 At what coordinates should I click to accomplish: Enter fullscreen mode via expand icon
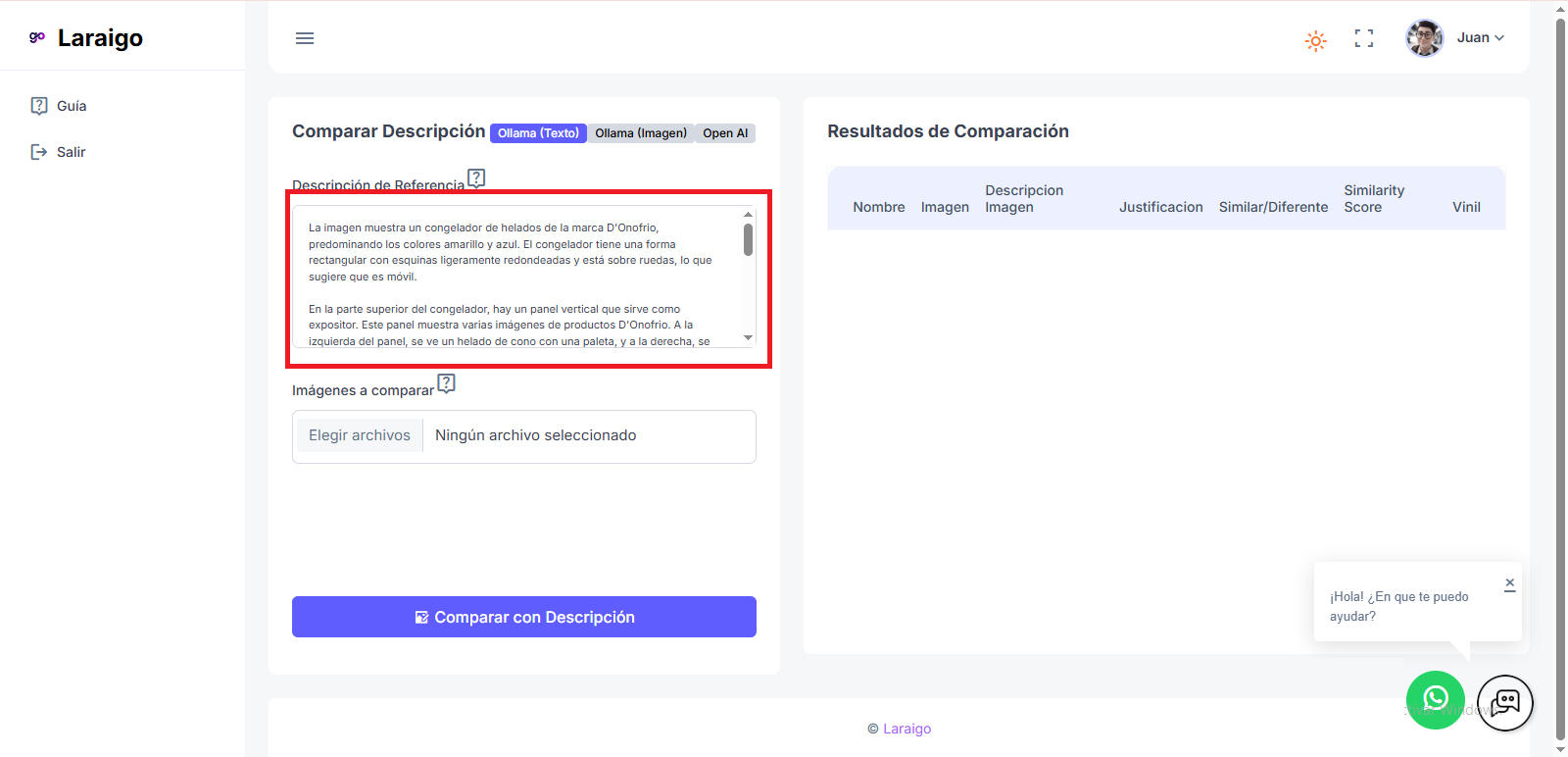coord(1363,38)
